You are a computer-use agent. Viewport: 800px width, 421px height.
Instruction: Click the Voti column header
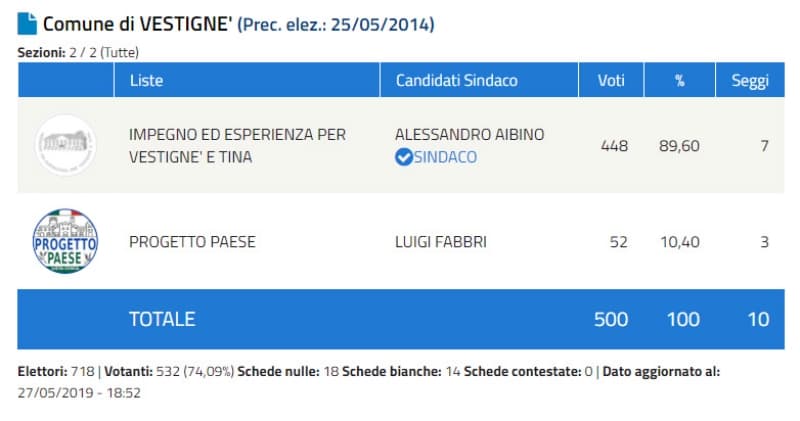(612, 80)
